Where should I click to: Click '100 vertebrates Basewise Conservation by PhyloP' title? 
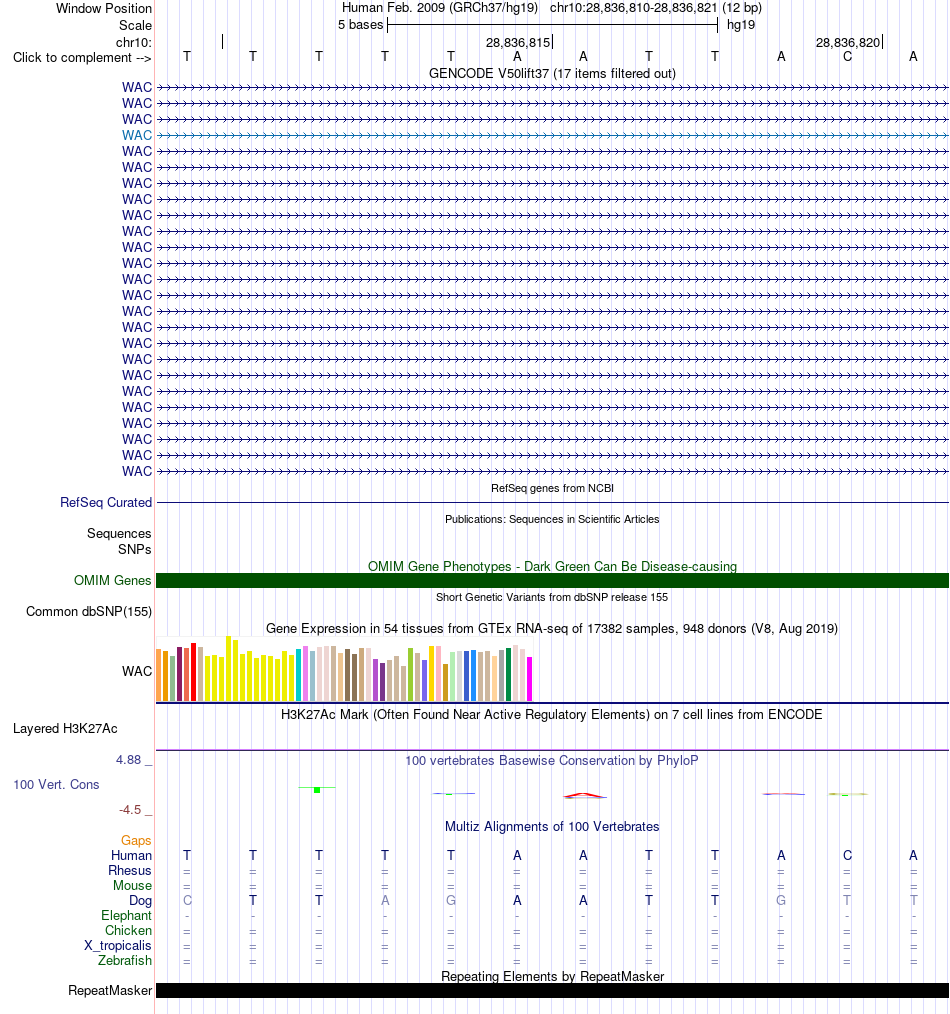point(552,760)
